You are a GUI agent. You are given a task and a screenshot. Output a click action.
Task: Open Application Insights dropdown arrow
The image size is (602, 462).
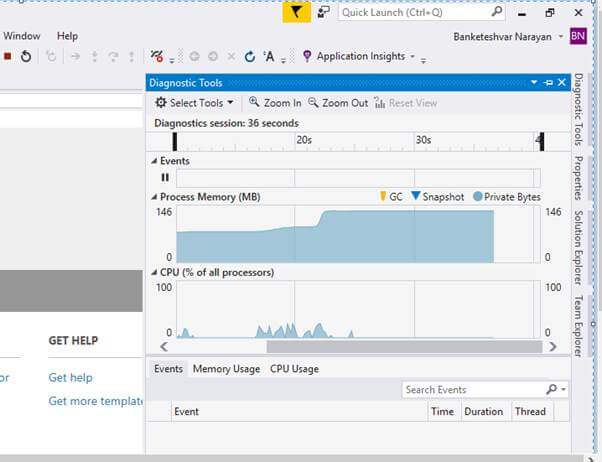click(x=412, y=56)
